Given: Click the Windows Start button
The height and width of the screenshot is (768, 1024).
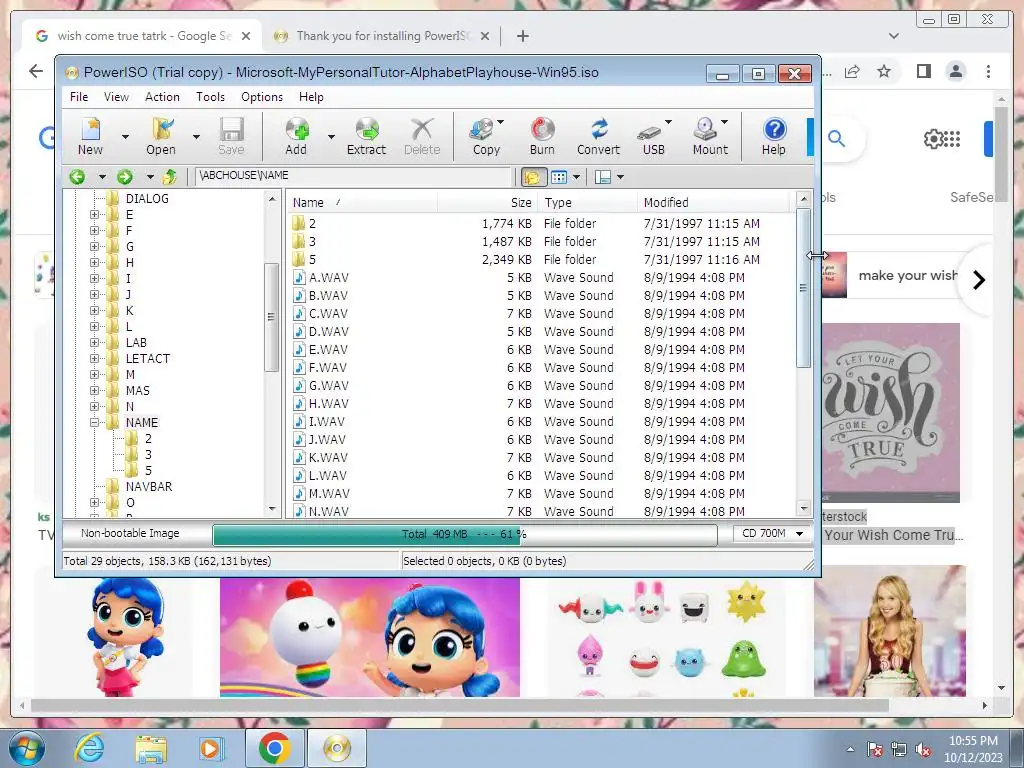Looking at the screenshot, I should 26,748.
